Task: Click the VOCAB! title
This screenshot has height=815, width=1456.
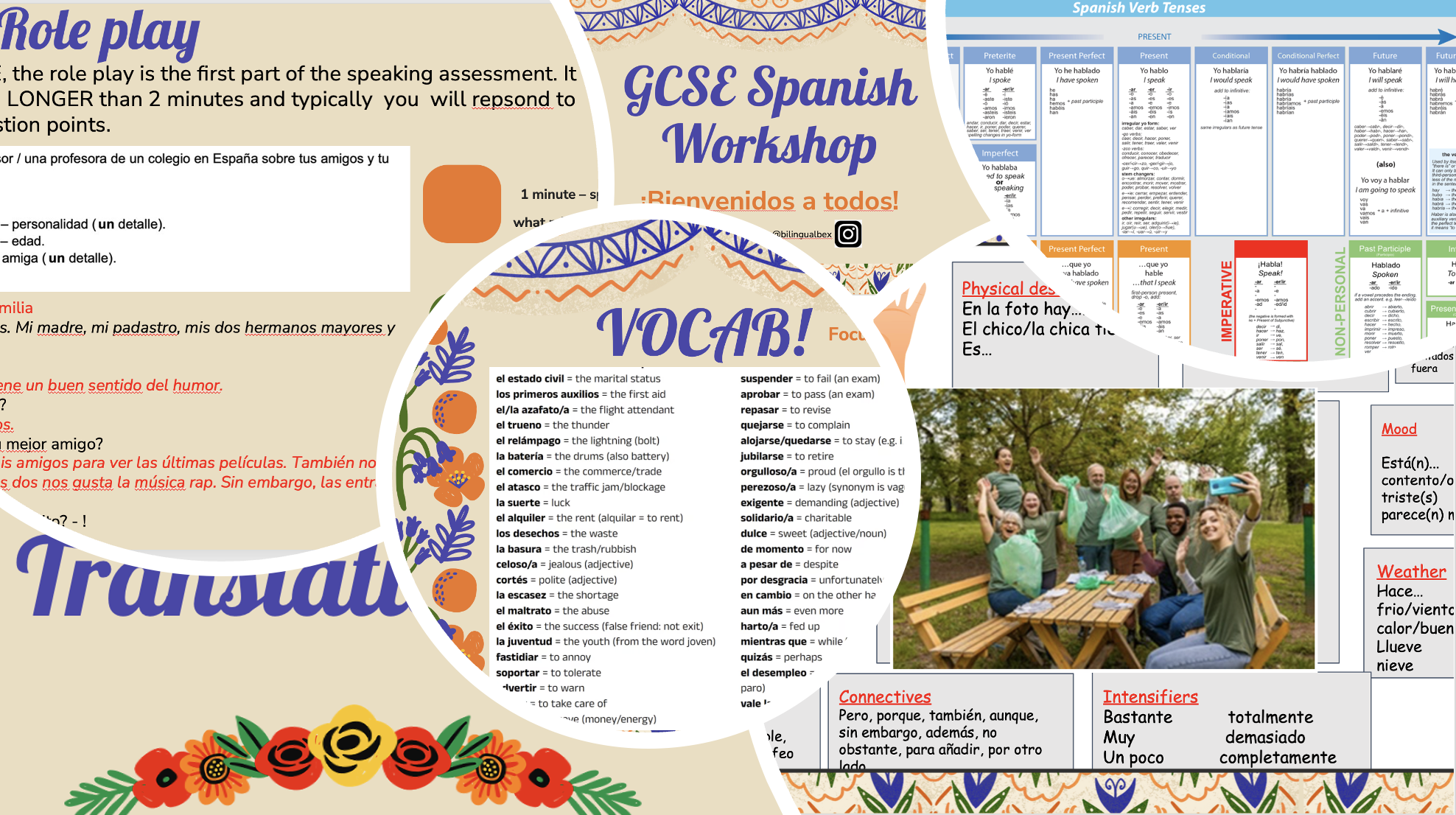Action: pos(704,333)
